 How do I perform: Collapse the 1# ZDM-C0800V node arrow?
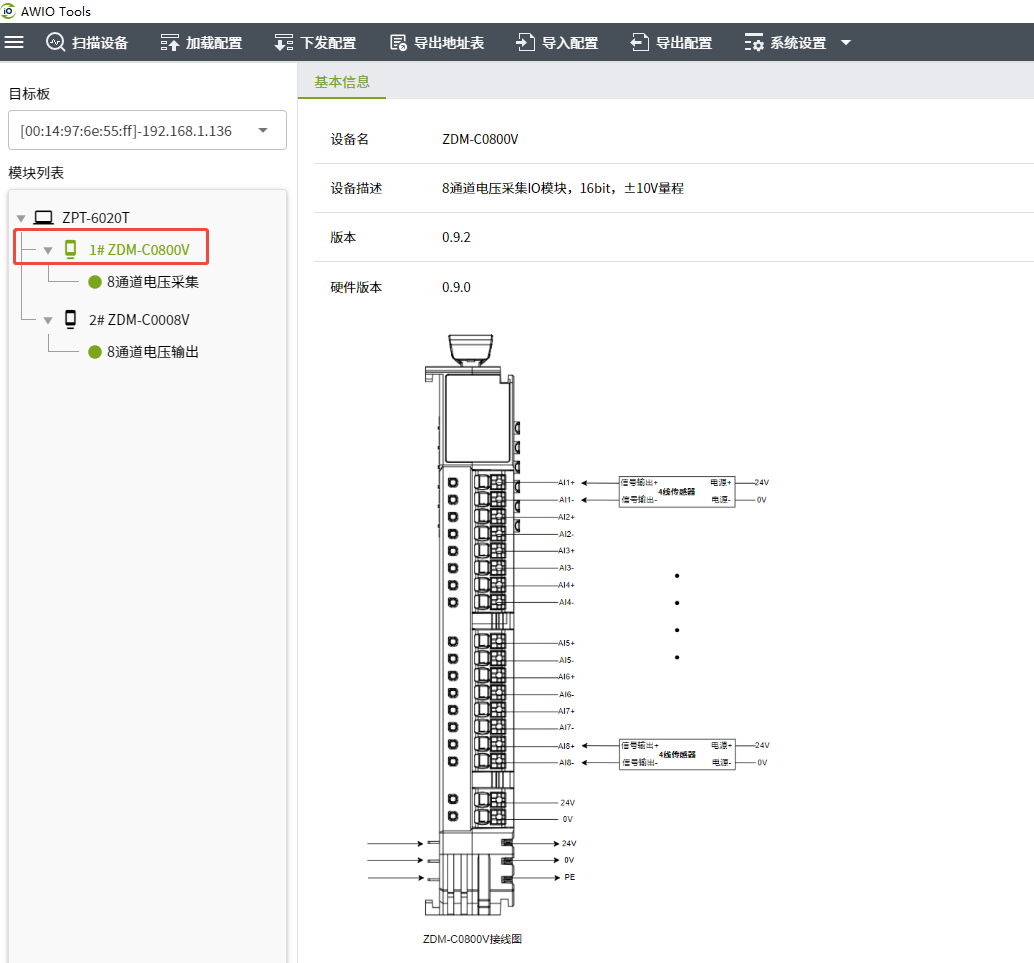47,251
